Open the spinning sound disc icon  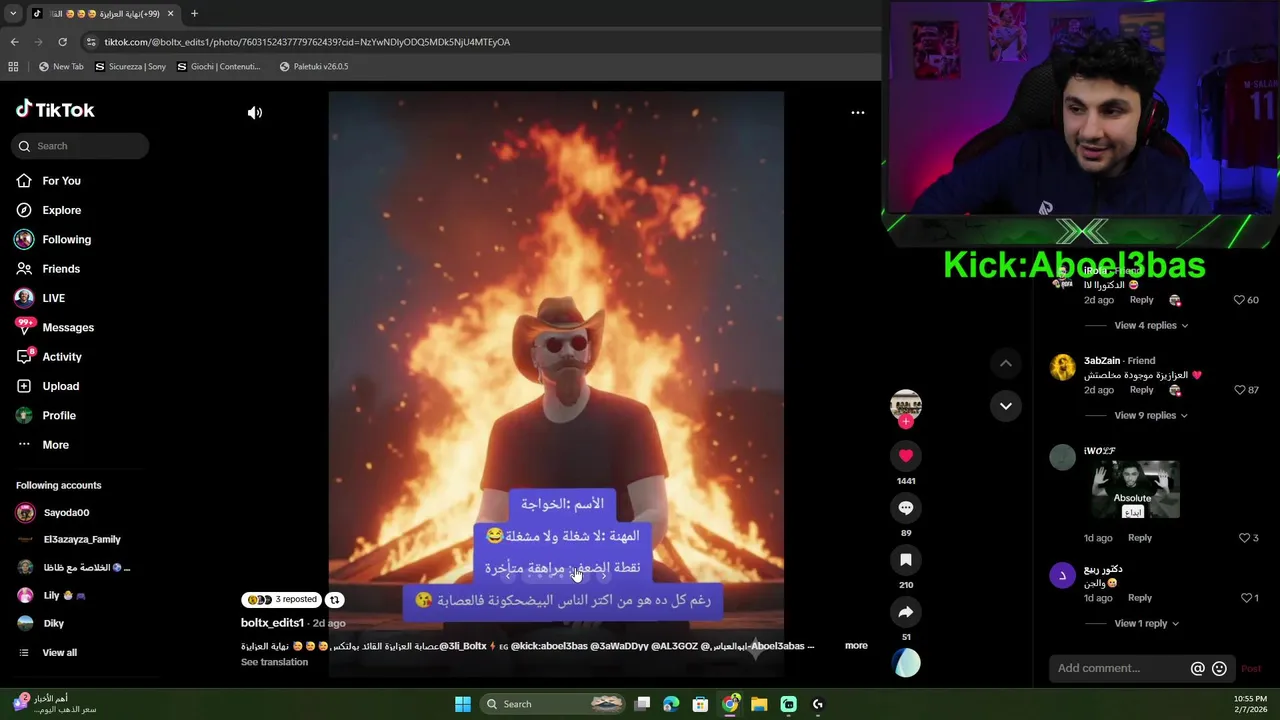pyautogui.click(x=906, y=663)
